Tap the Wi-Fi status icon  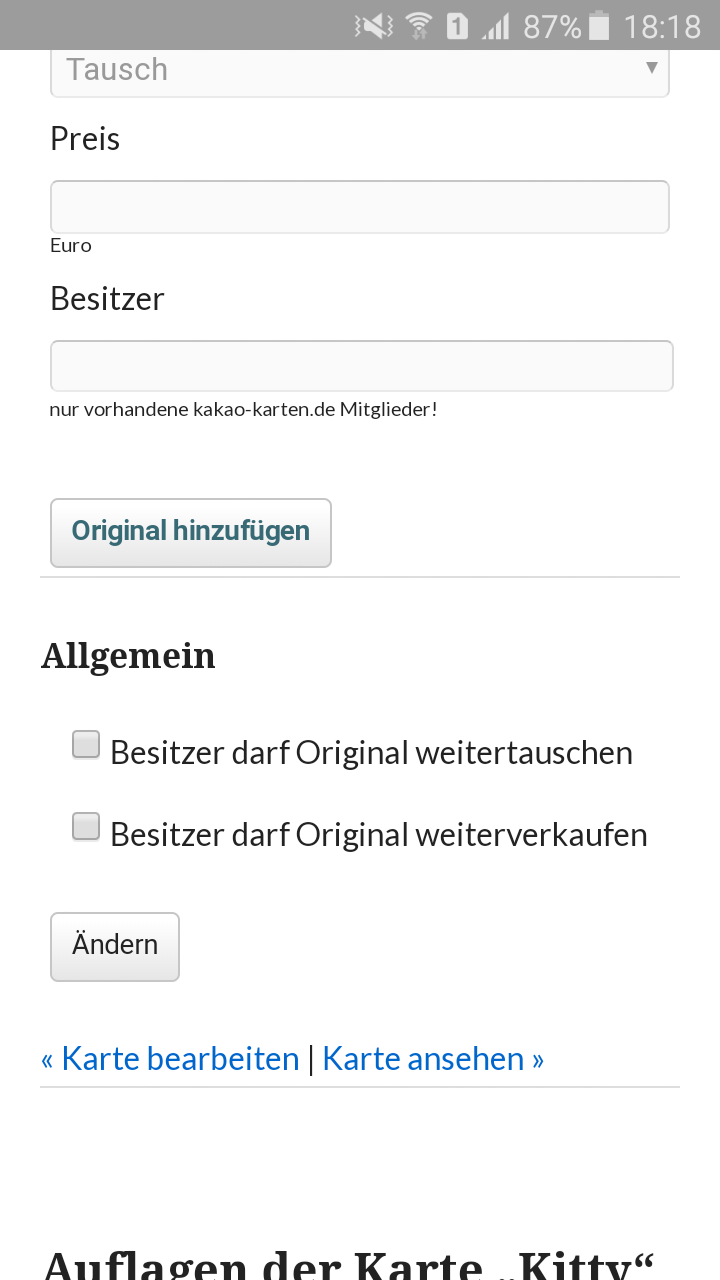pos(419,26)
